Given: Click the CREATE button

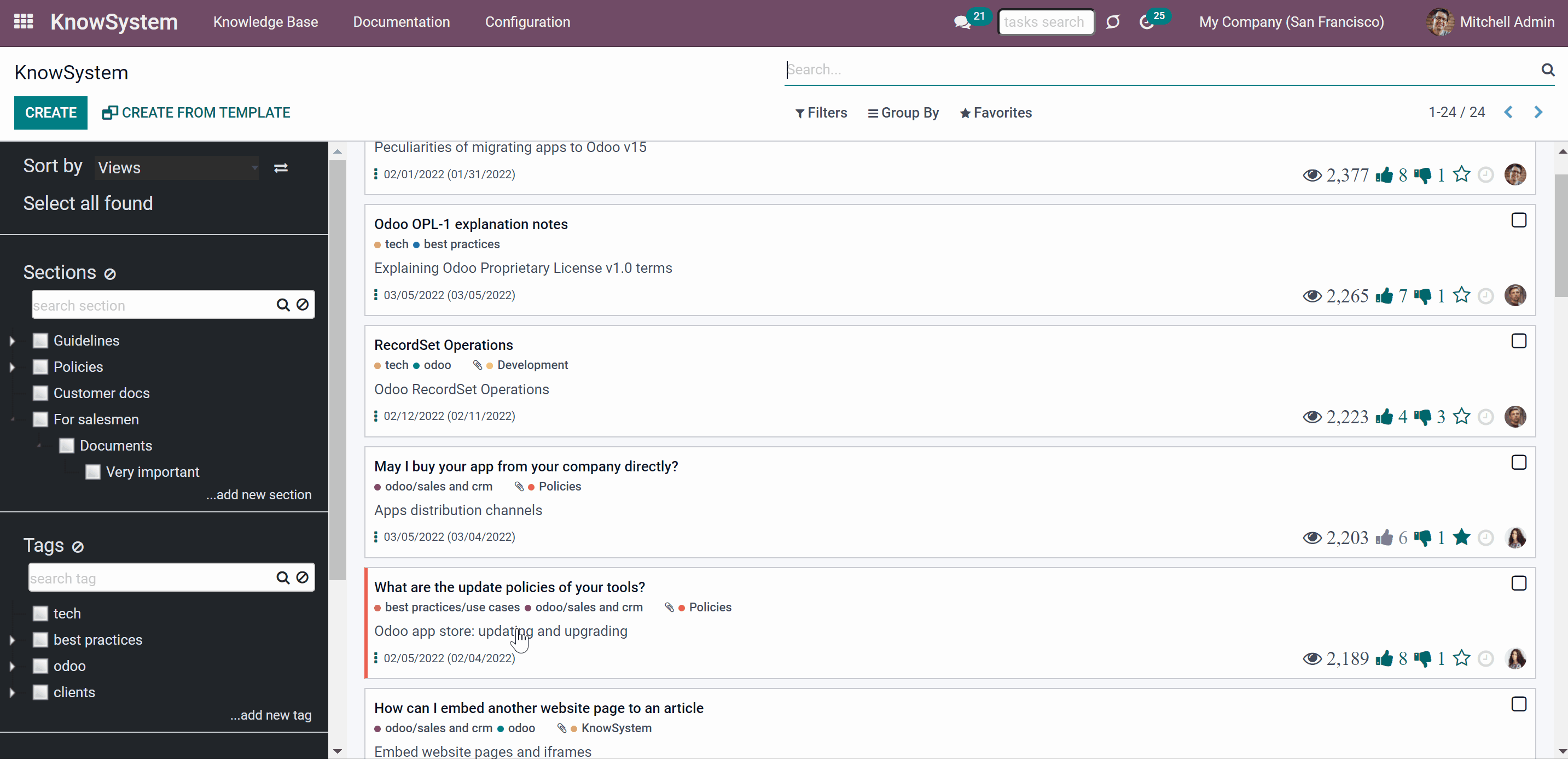Looking at the screenshot, I should click(50, 113).
